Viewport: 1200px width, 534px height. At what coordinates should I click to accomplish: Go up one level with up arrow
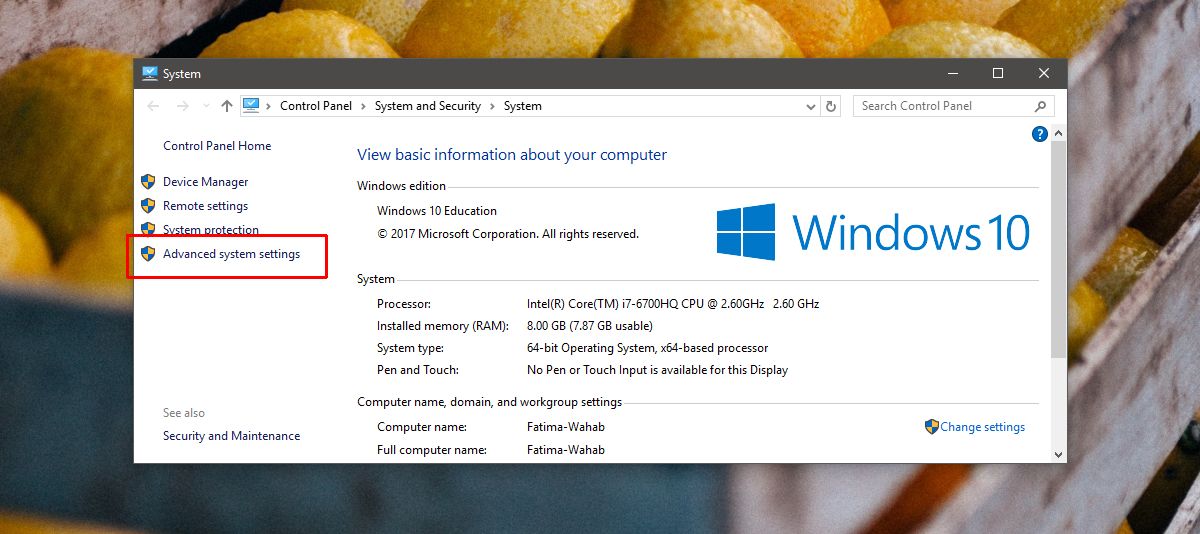pos(227,106)
